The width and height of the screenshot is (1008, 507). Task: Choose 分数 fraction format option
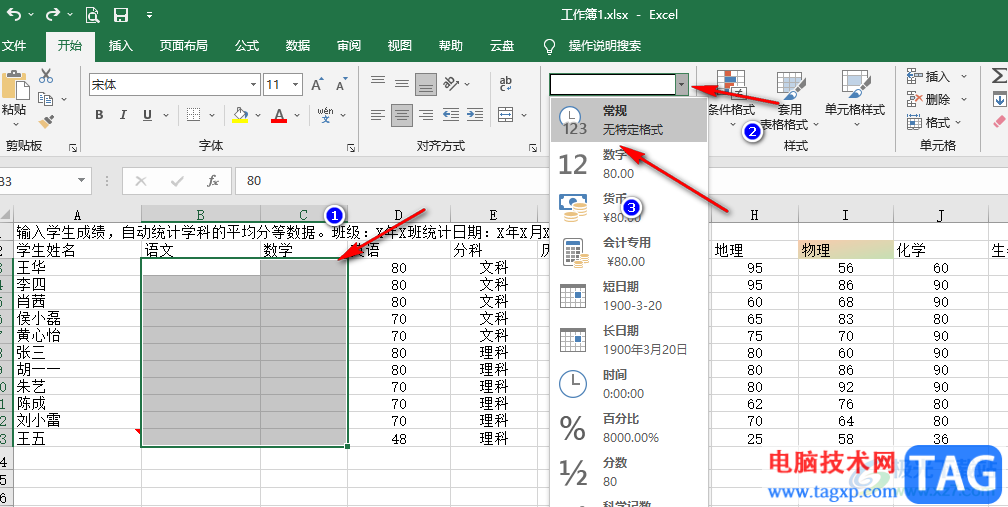point(629,472)
